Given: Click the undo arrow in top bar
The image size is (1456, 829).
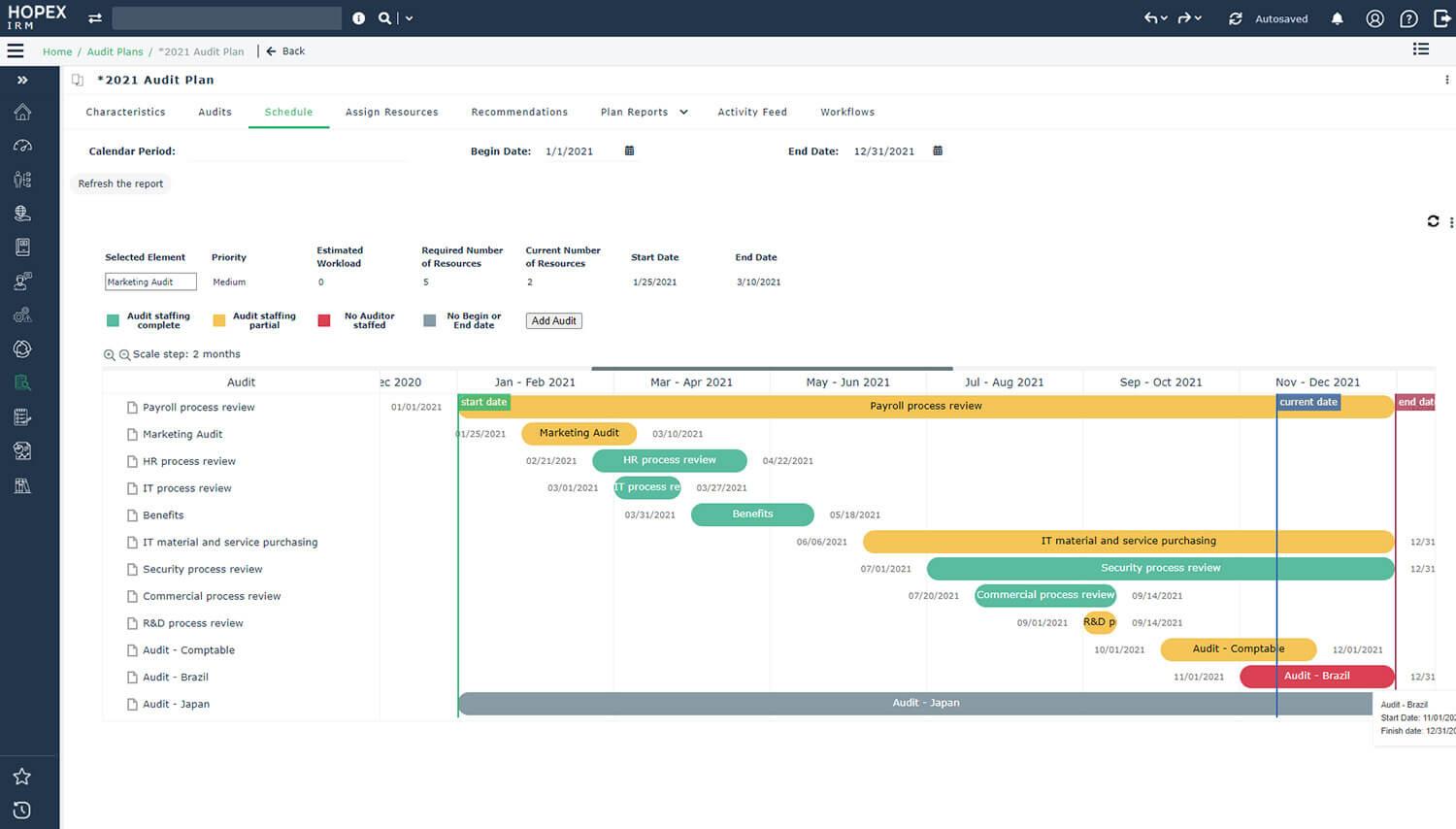Looking at the screenshot, I should pos(1151,18).
